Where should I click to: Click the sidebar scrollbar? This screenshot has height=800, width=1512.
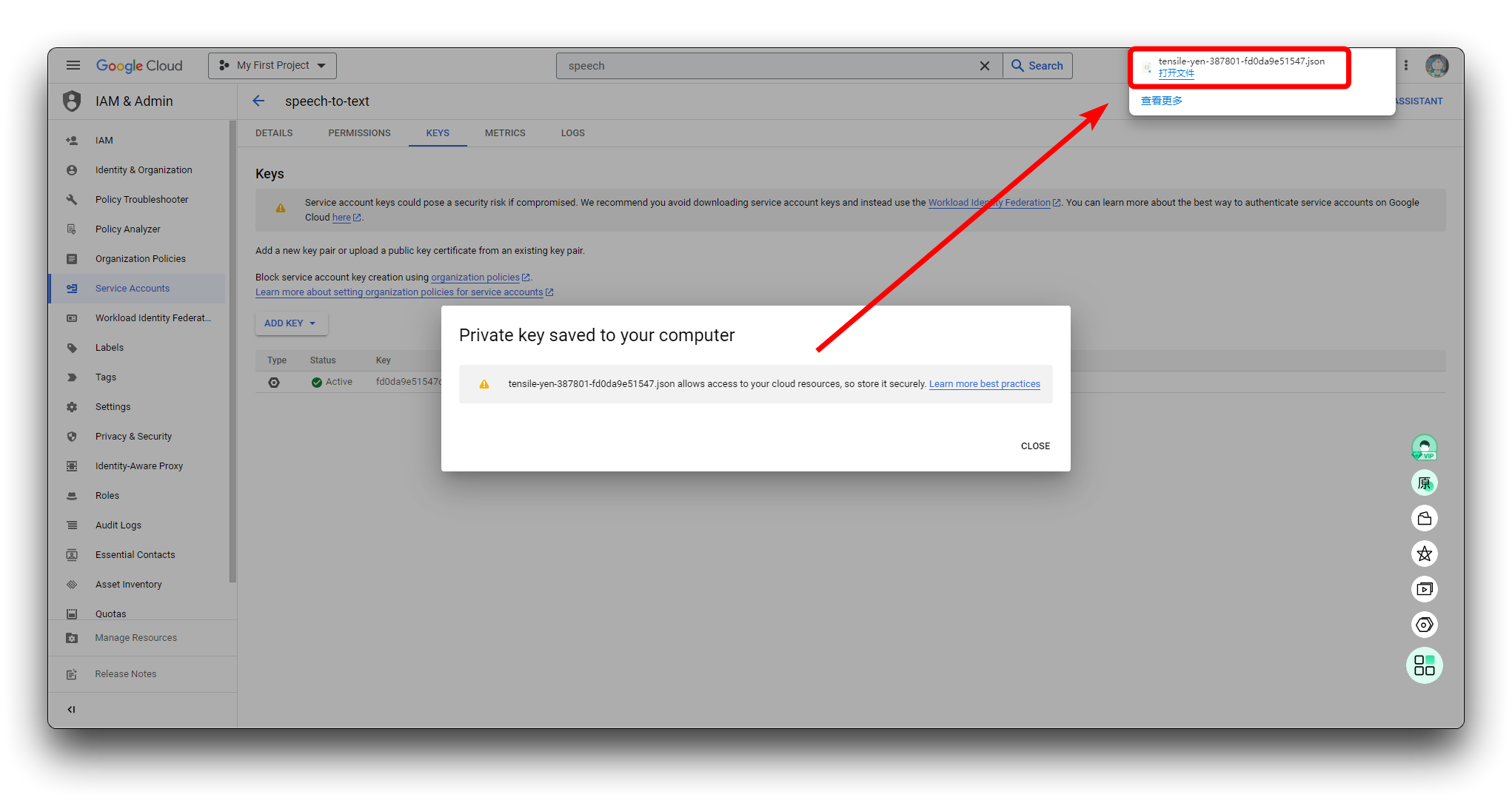233,352
